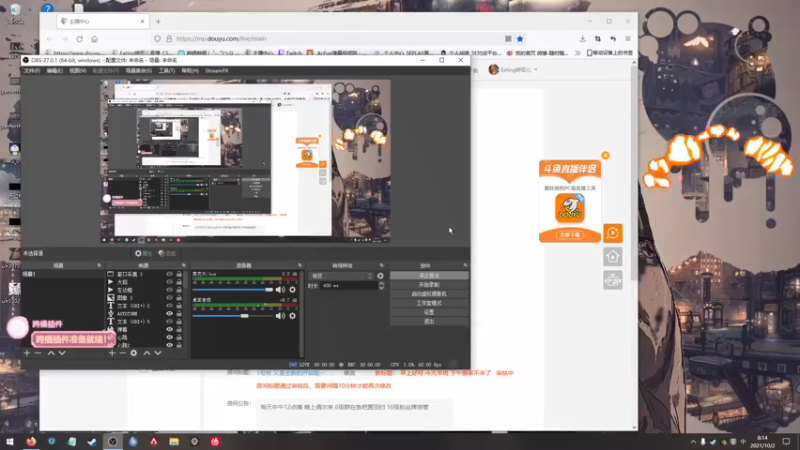Click the Firefox address bar URL
800x450 pixels.
coord(221,39)
